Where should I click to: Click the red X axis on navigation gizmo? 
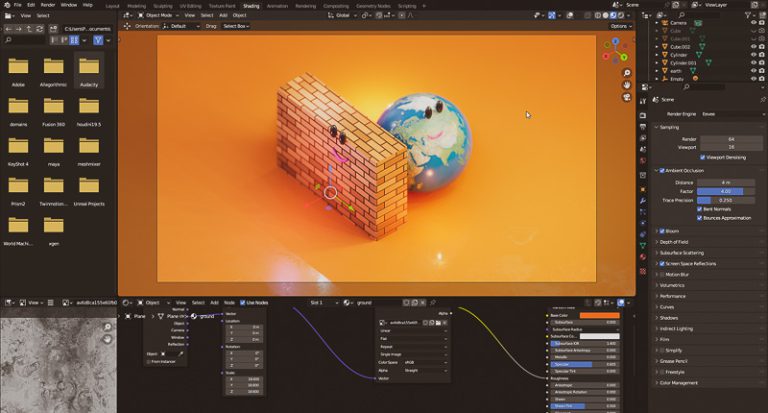[606, 56]
